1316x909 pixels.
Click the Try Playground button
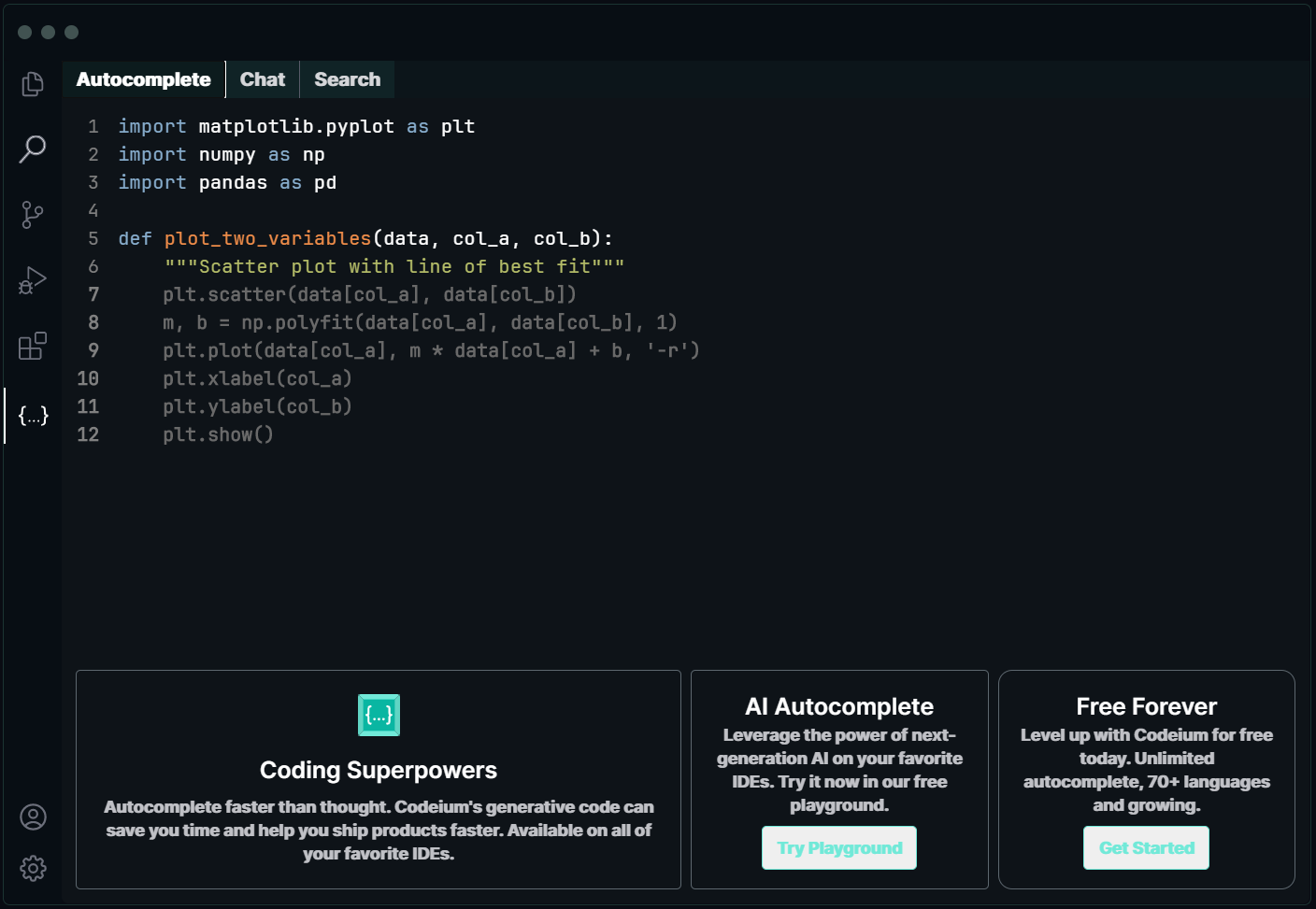pyautogui.click(x=839, y=848)
